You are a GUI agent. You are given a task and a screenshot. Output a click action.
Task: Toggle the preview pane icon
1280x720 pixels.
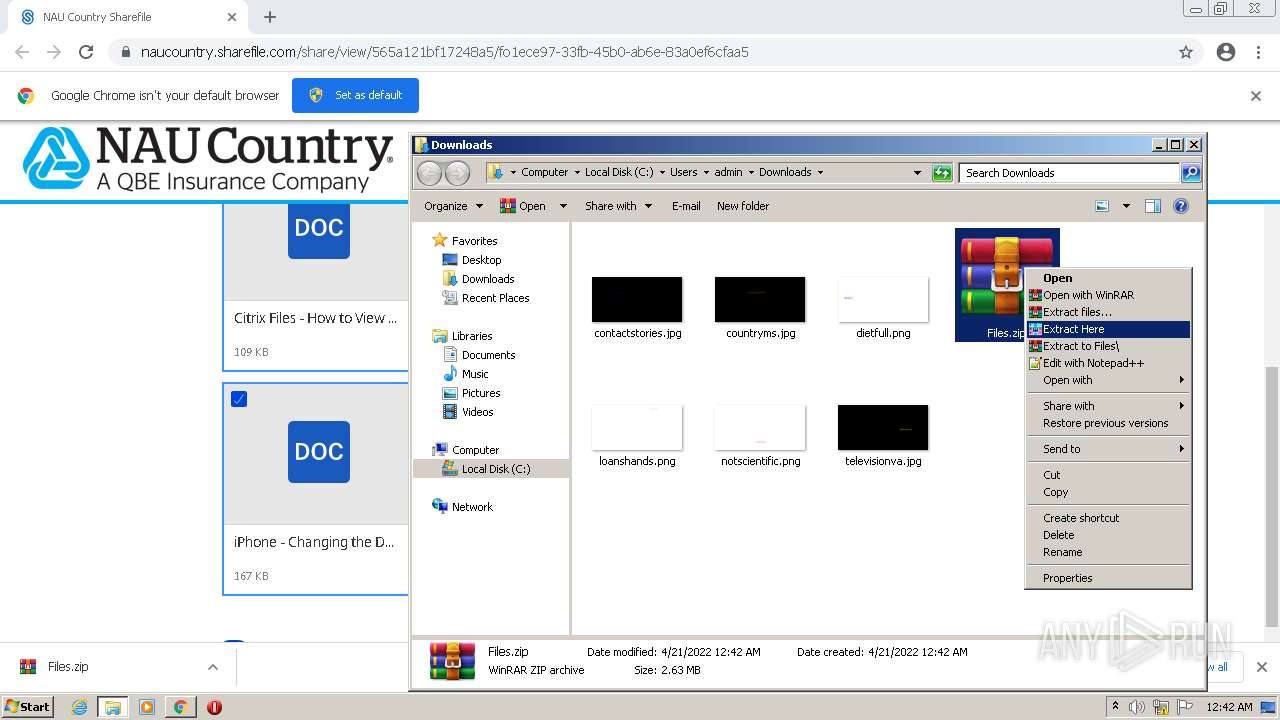pyautogui.click(x=1153, y=206)
